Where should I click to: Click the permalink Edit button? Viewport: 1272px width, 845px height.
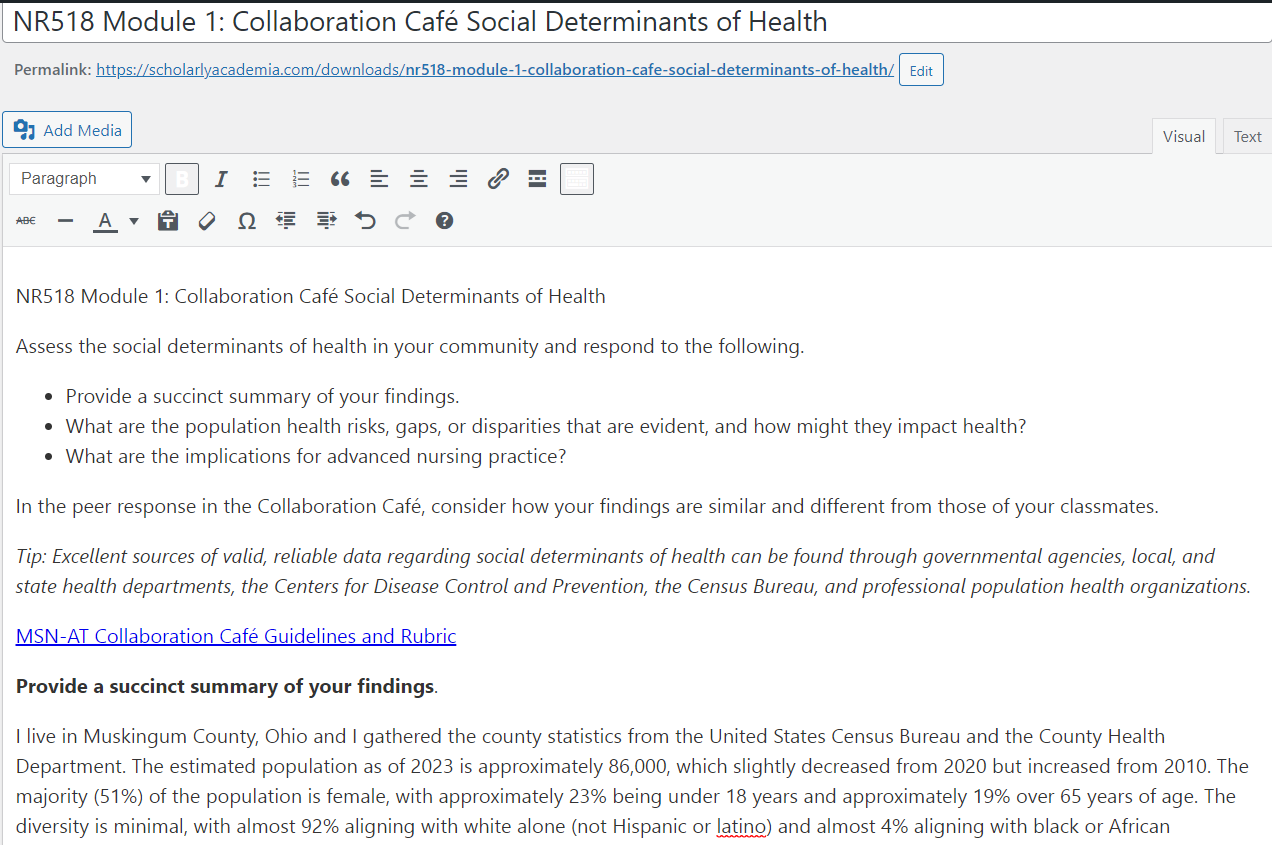pyautogui.click(x=921, y=71)
